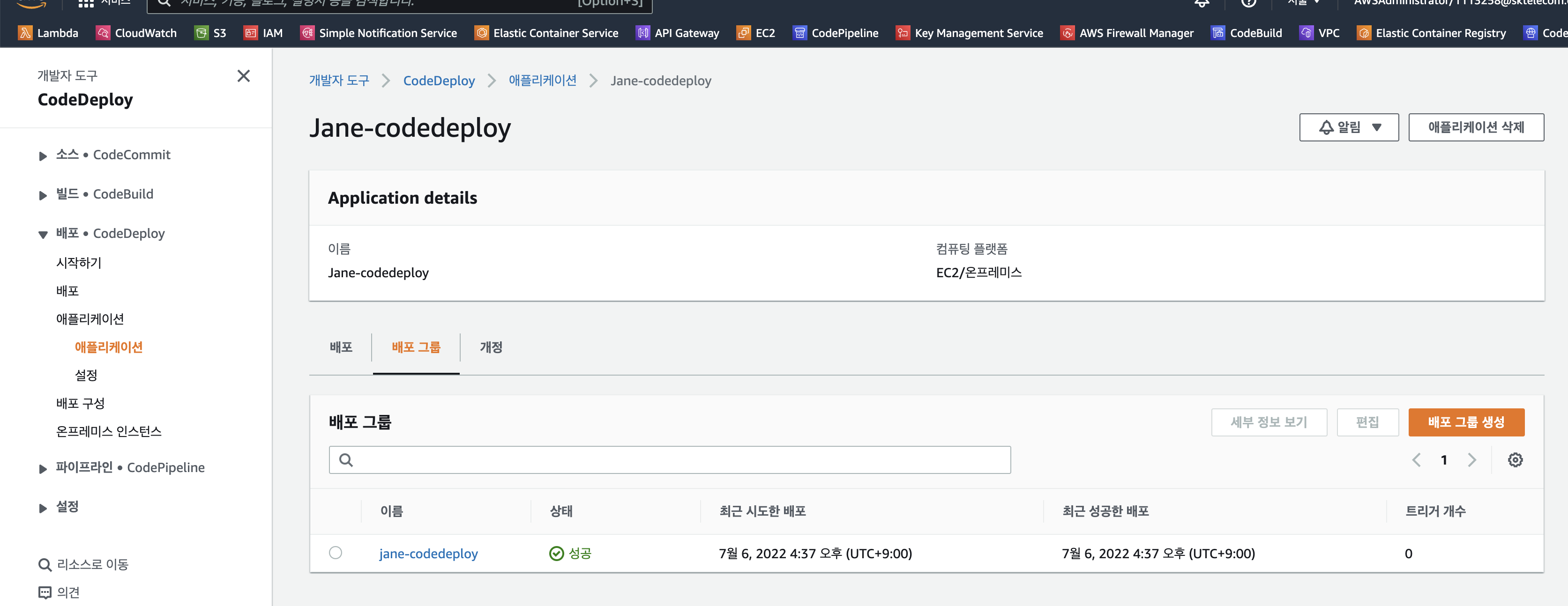The height and width of the screenshot is (606, 1568).
Task: Click the 트리거 개수 column header
Action: [1435, 511]
